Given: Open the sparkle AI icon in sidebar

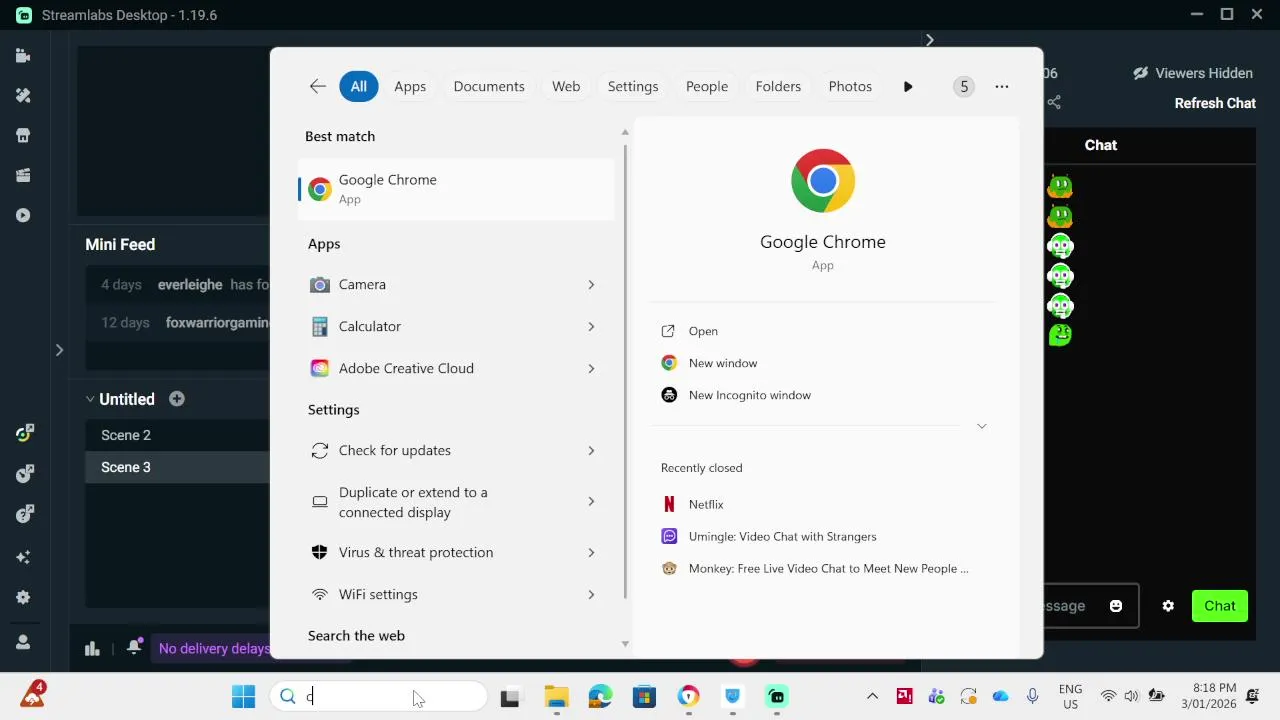Looking at the screenshot, I should coord(23,557).
